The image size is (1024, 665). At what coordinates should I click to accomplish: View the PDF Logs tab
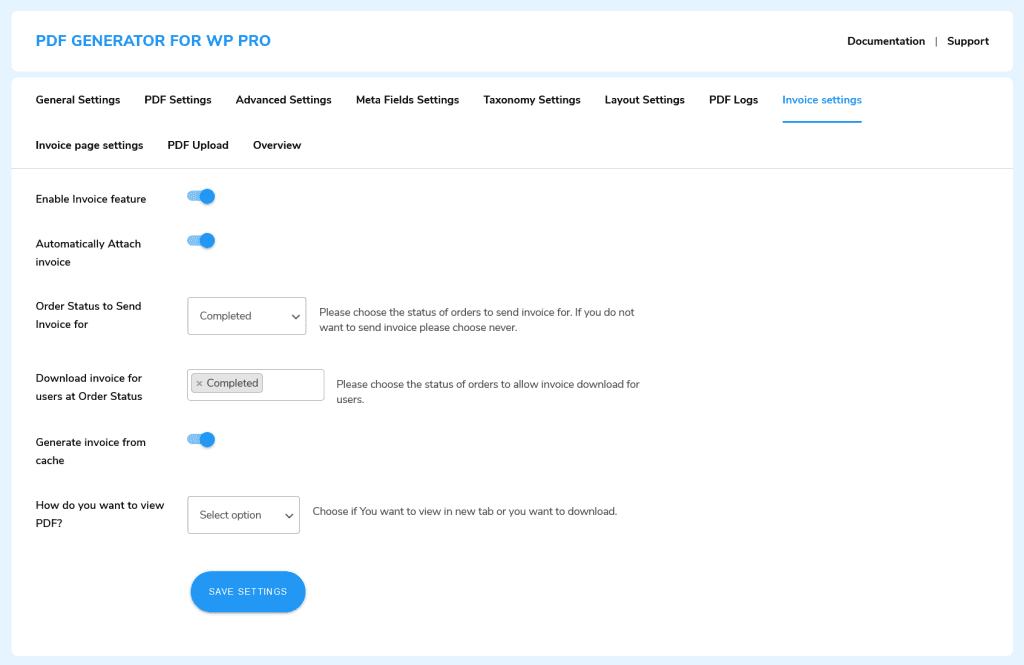pyautogui.click(x=732, y=99)
